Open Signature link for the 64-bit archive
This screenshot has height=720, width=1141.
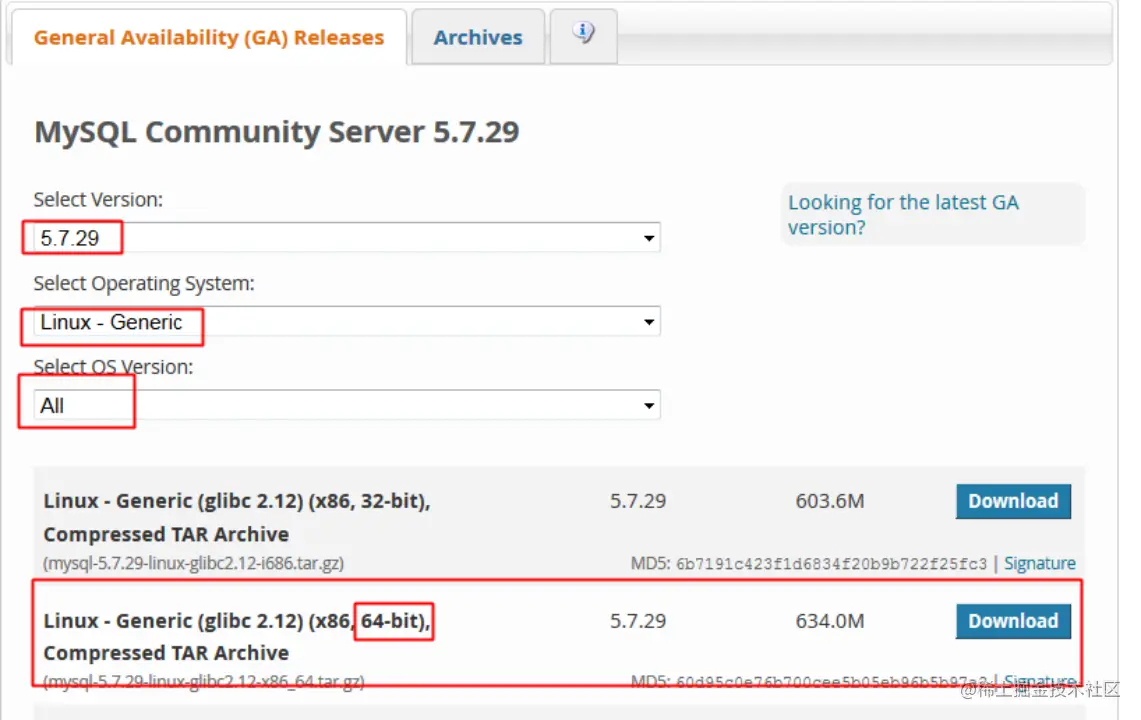pos(1039,681)
